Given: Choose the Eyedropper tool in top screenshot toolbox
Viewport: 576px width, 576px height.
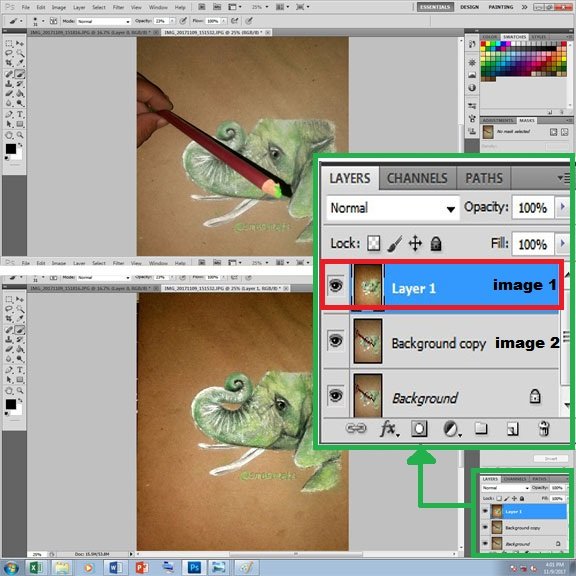Looking at the screenshot, I should point(20,63).
